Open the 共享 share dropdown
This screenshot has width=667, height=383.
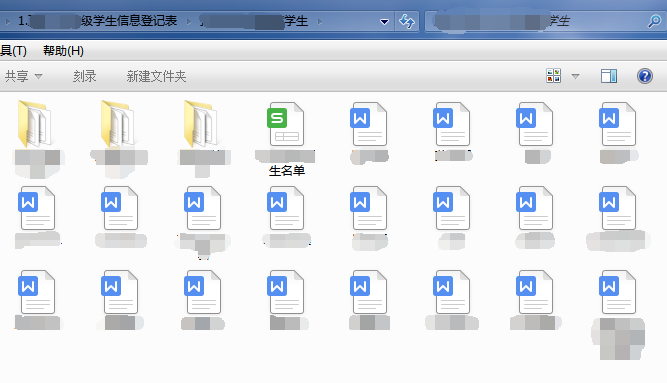23,77
